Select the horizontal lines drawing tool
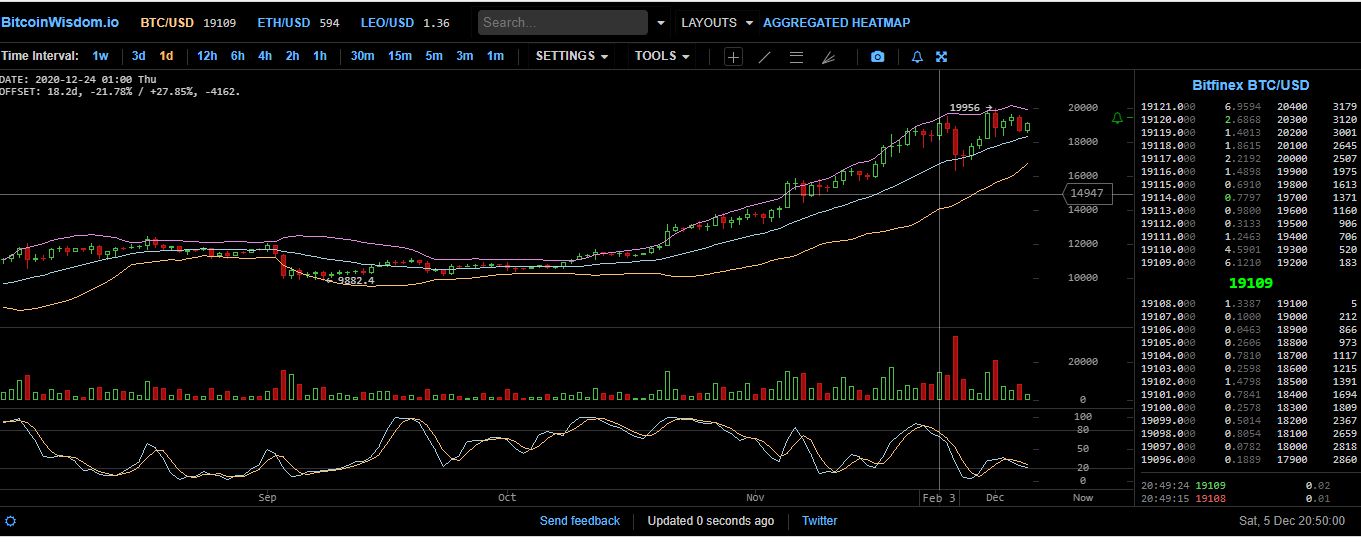The image size is (1361, 543). 796,57
